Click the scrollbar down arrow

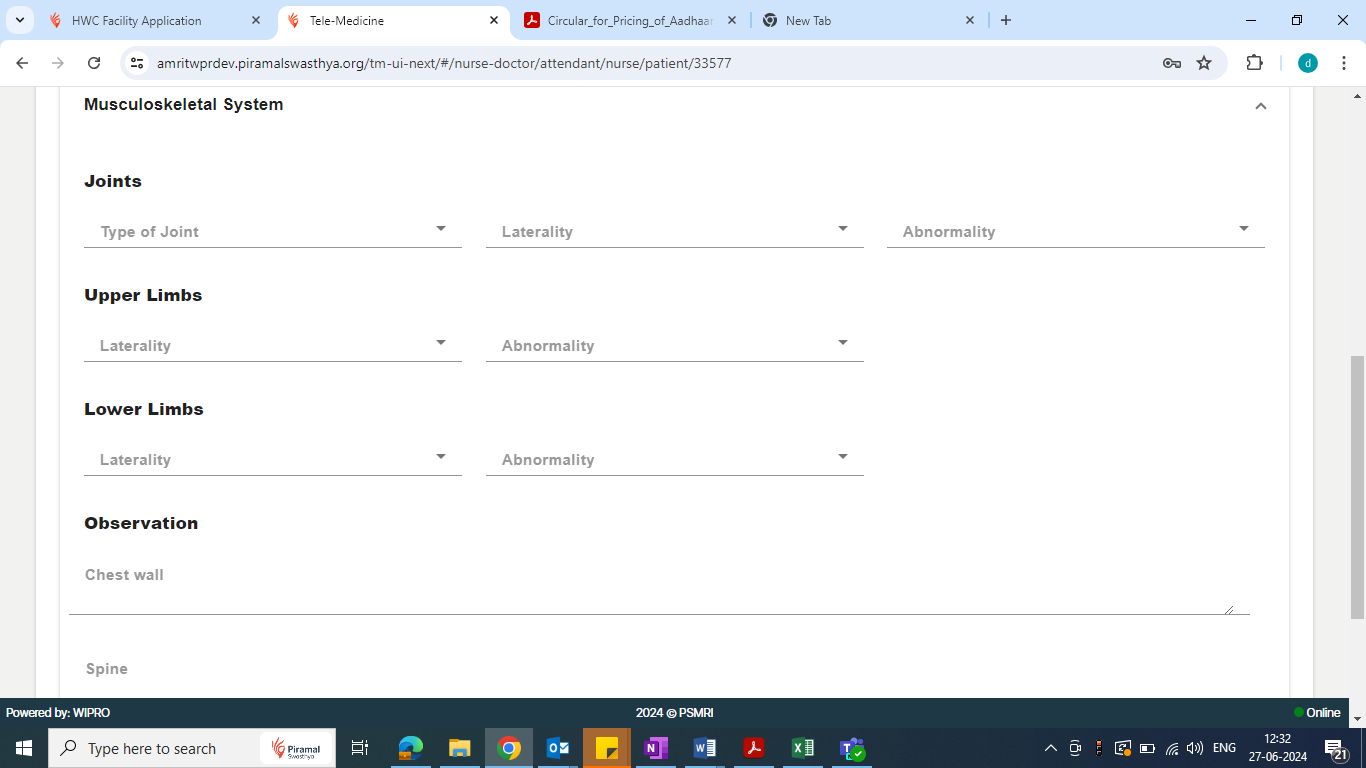[1357, 718]
